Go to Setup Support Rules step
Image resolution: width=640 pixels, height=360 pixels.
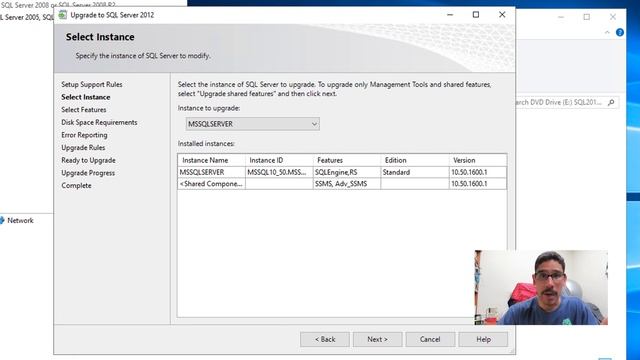[x=92, y=84]
